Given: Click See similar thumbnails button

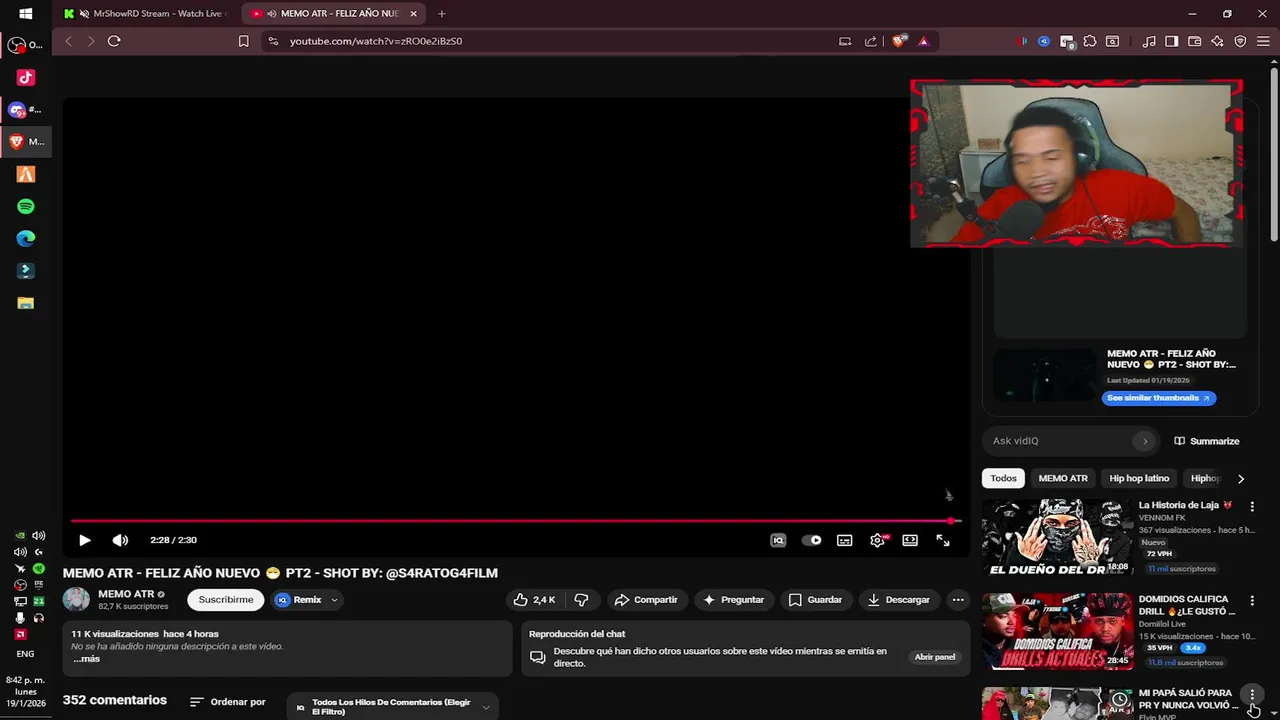Looking at the screenshot, I should [1159, 398].
